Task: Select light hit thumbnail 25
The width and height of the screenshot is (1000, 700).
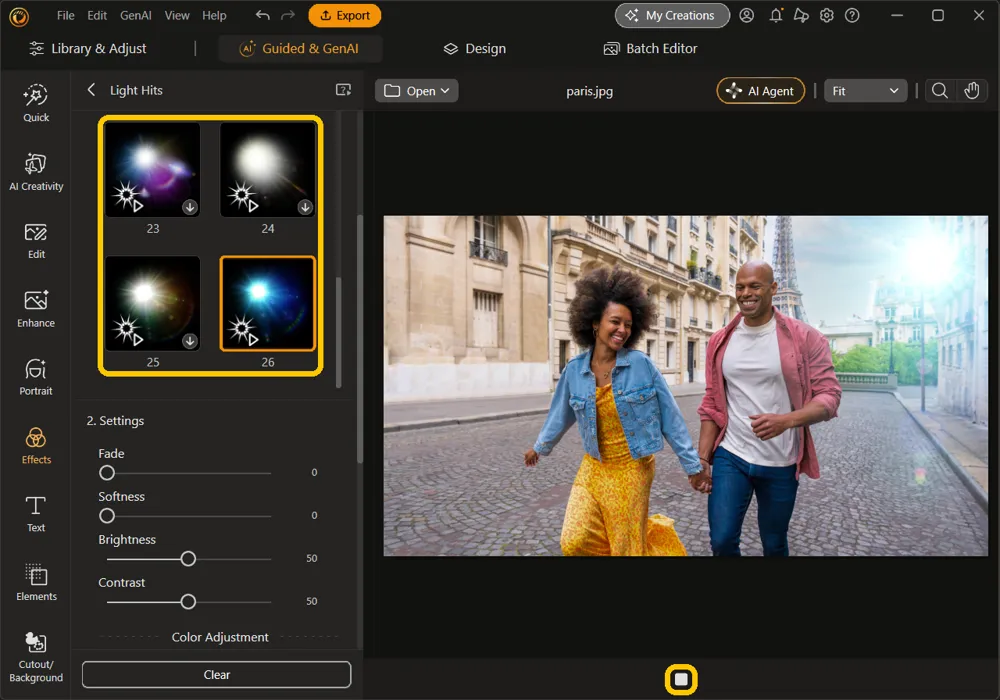Action: tap(152, 303)
